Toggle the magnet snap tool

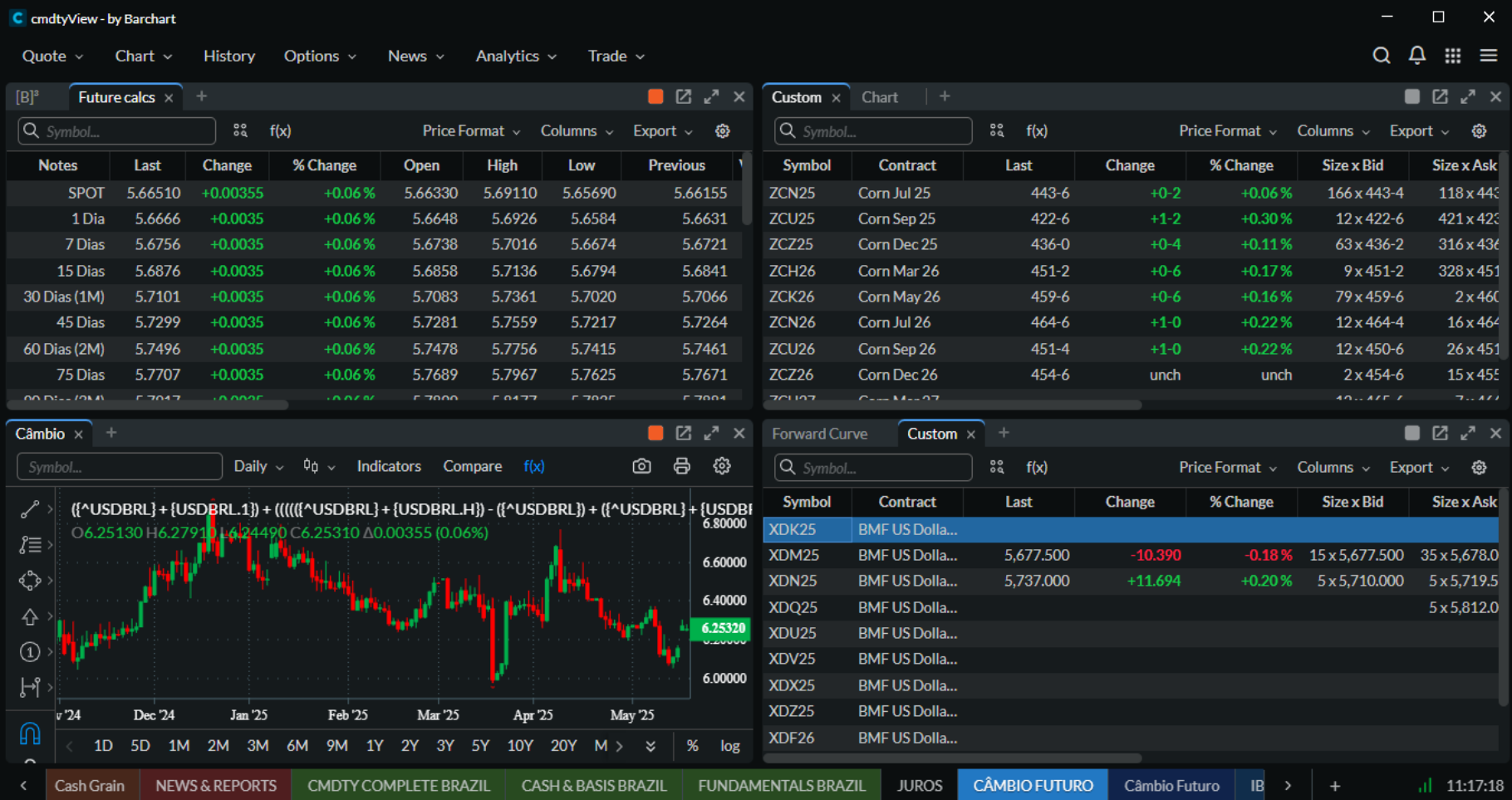pyautogui.click(x=29, y=733)
